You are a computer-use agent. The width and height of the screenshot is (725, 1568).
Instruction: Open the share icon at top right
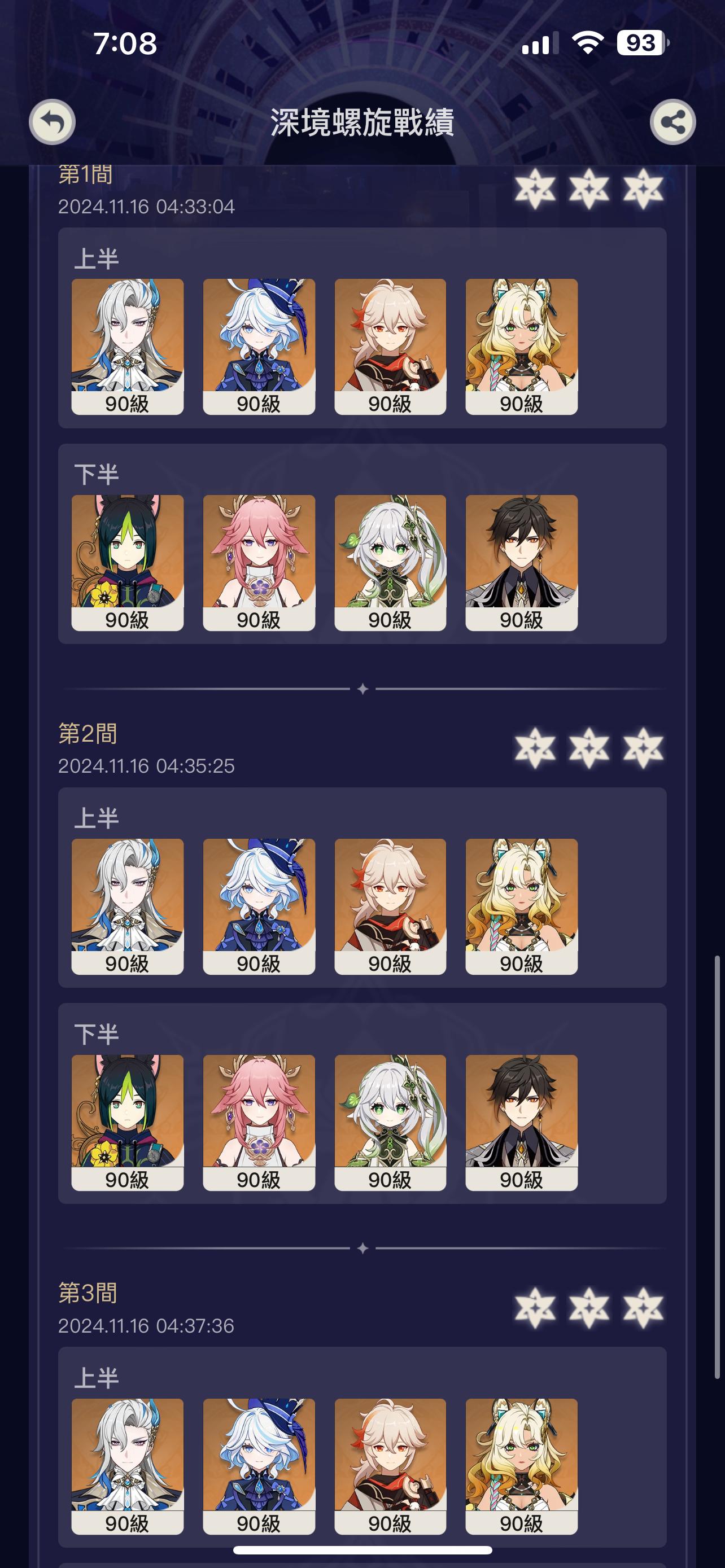(672, 122)
